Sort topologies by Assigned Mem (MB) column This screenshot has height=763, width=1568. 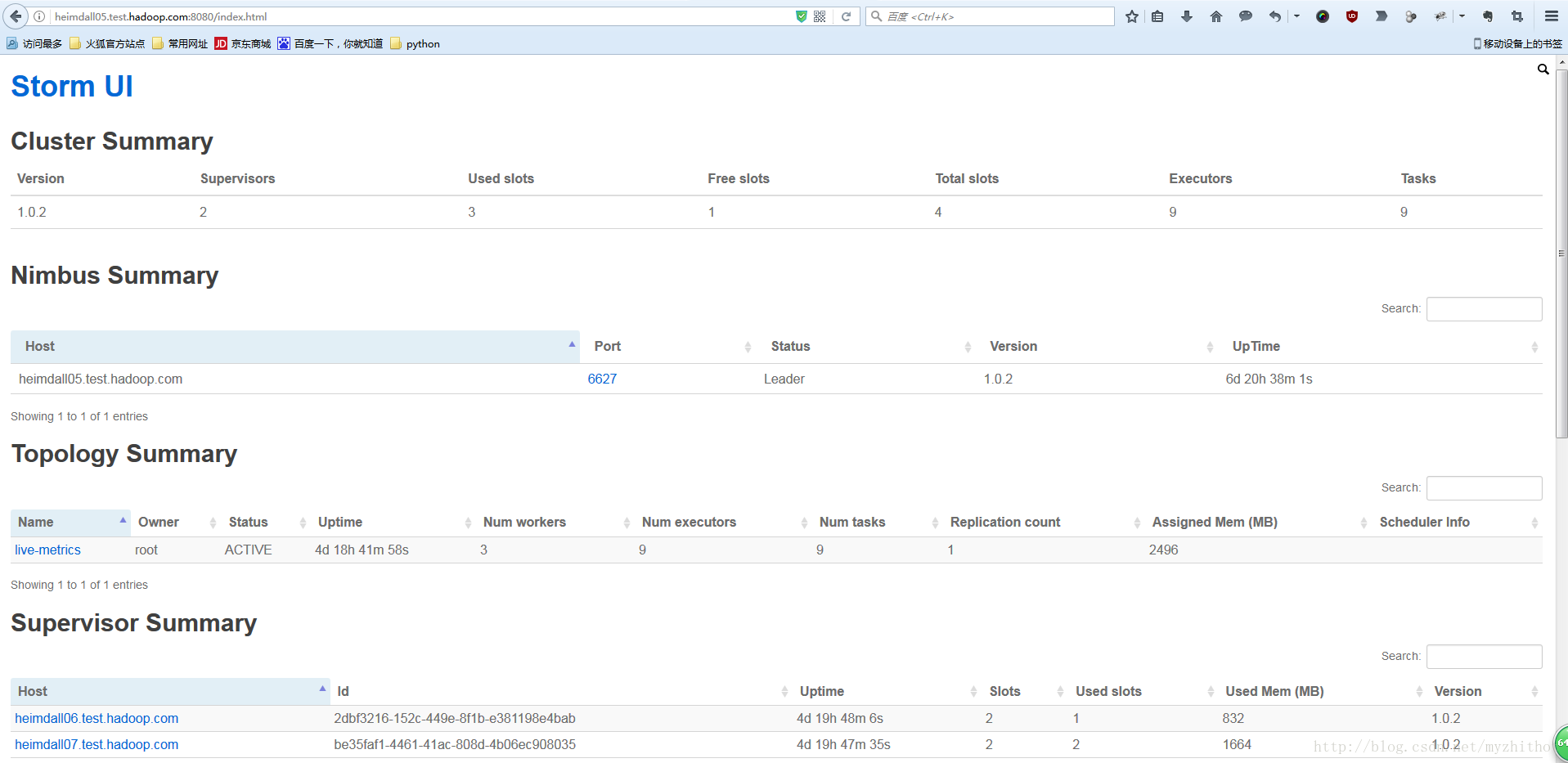(x=1259, y=523)
